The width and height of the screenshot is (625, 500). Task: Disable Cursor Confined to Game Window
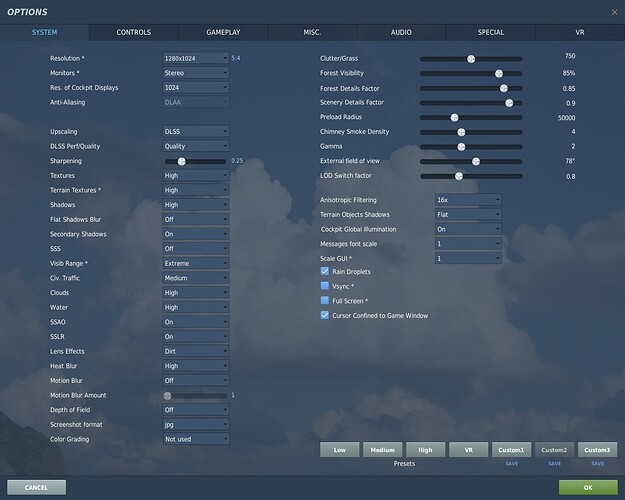click(x=324, y=315)
